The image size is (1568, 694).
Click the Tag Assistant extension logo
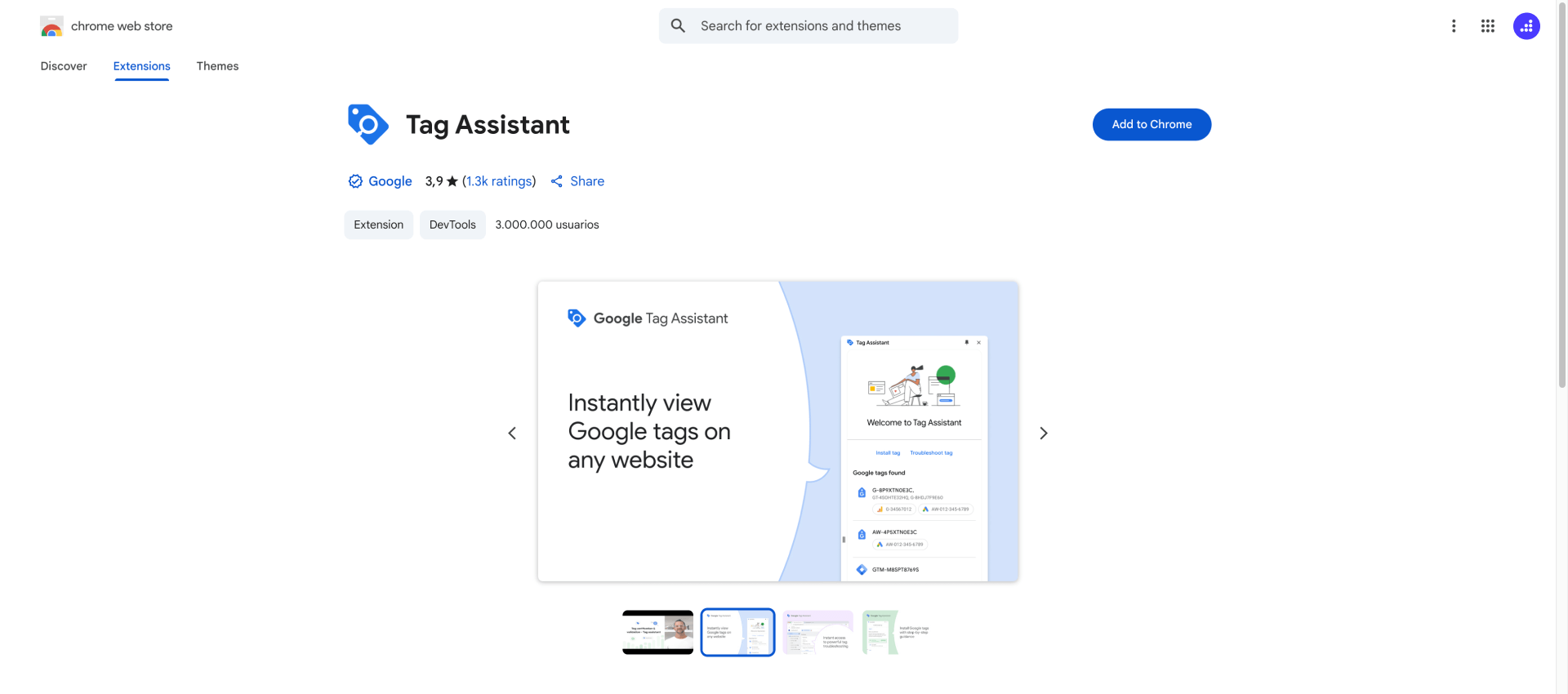[x=367, y=124]
